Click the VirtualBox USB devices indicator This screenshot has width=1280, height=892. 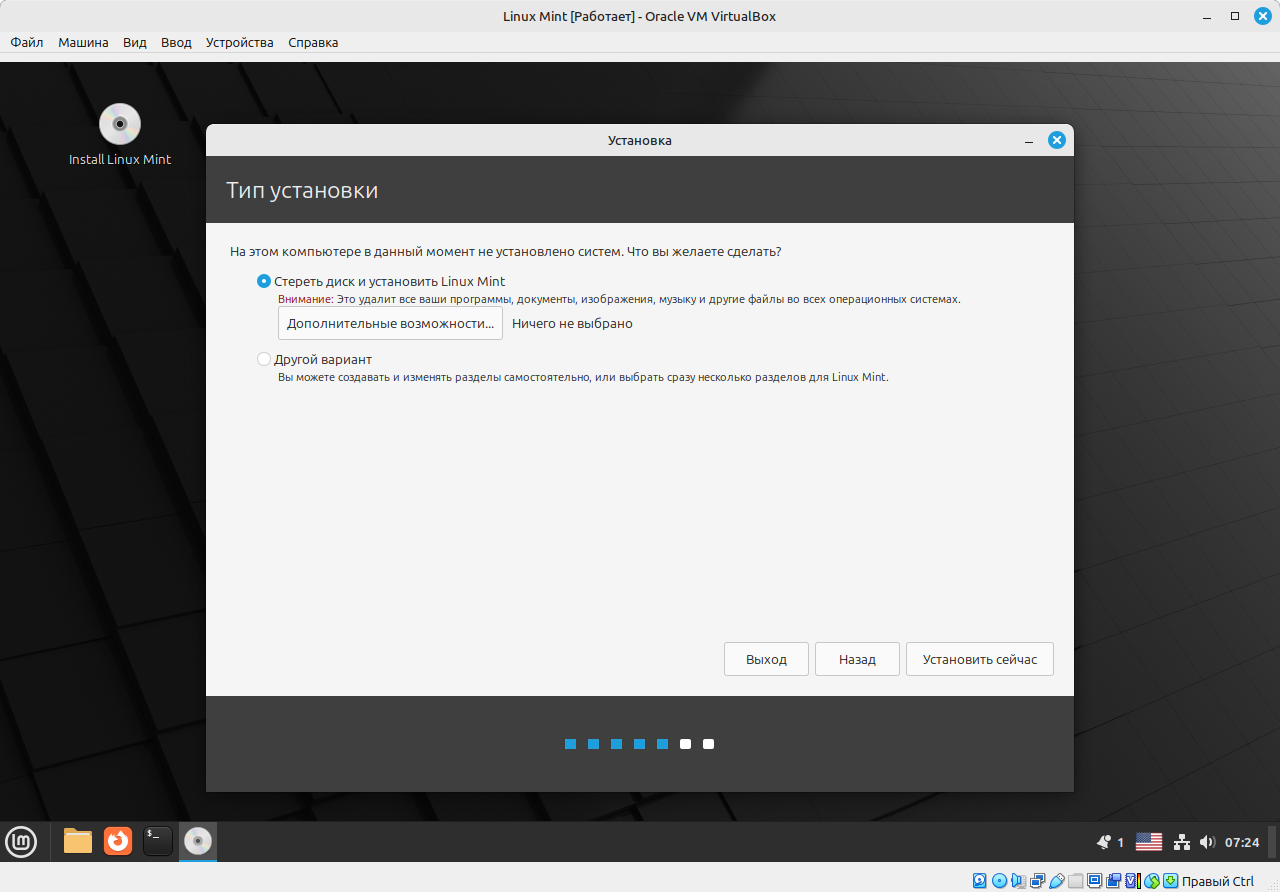[1056, 881]
